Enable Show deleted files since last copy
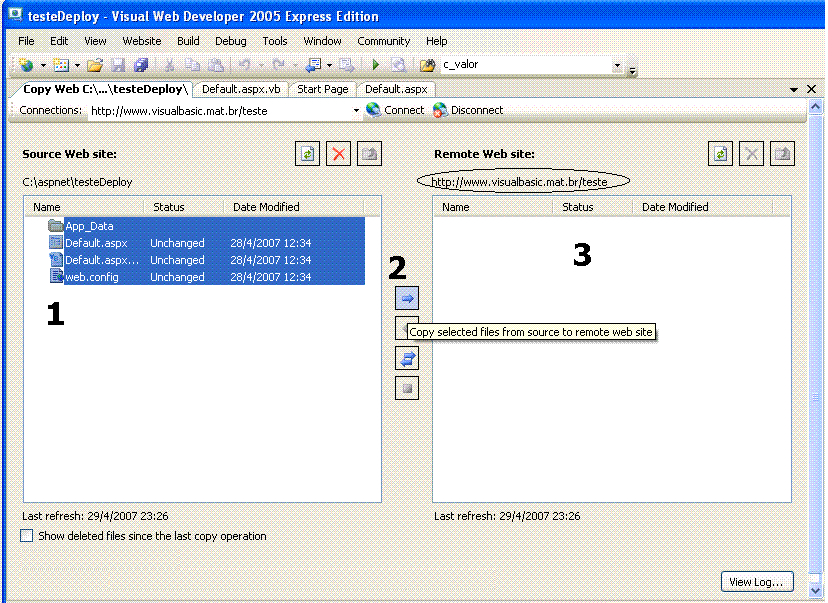This screenshot has height=603, width=828. (x=27, y=536)
